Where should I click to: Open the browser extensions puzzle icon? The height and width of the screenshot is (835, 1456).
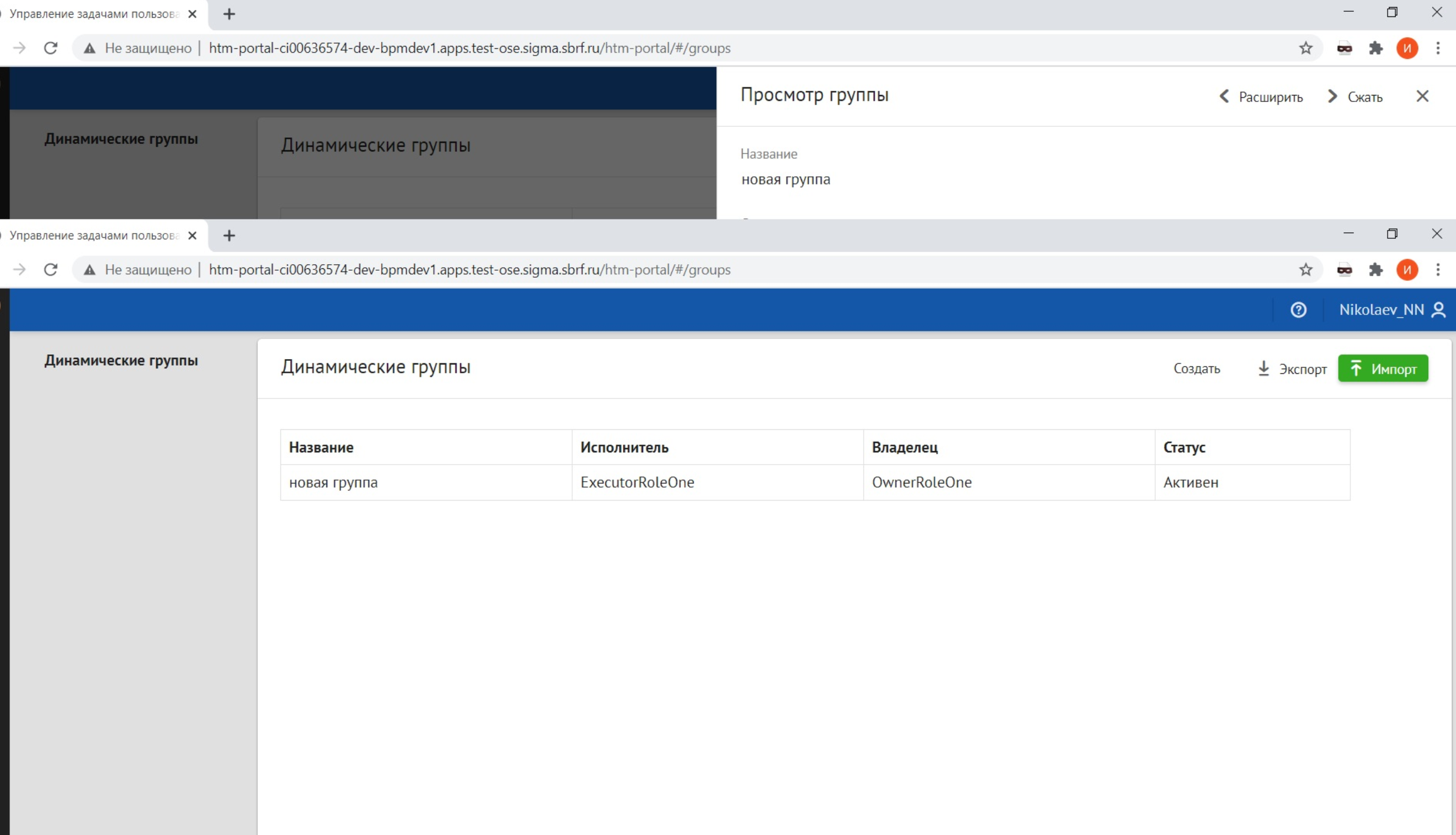pyautogui.click(x=1376, y=269)
